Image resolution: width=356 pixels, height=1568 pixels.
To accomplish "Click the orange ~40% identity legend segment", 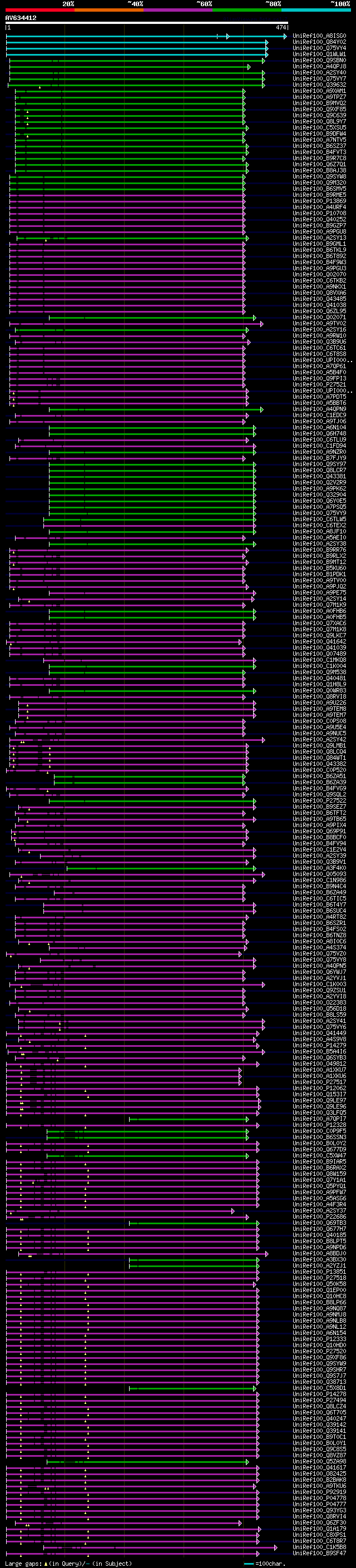I will click(109, 10).
